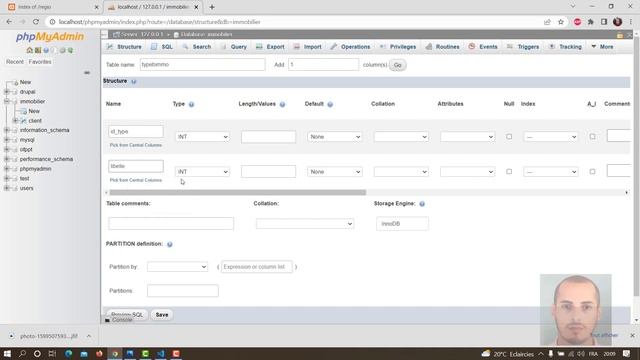Click the Go button to add columns

[398, 65]
